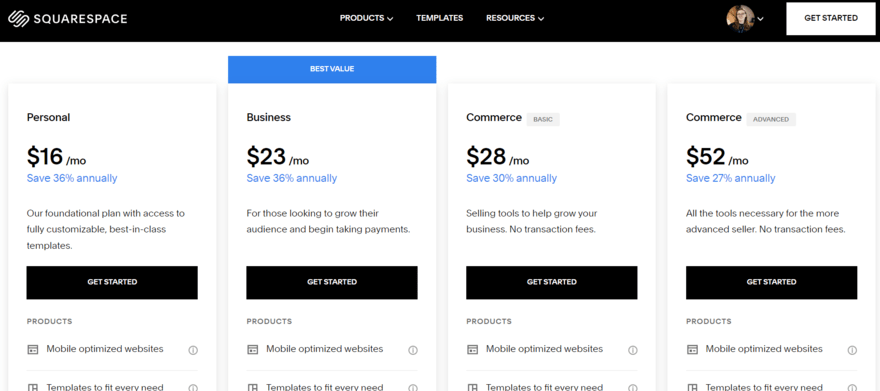Expand the Resources dropdown menu

pos(515,18)
